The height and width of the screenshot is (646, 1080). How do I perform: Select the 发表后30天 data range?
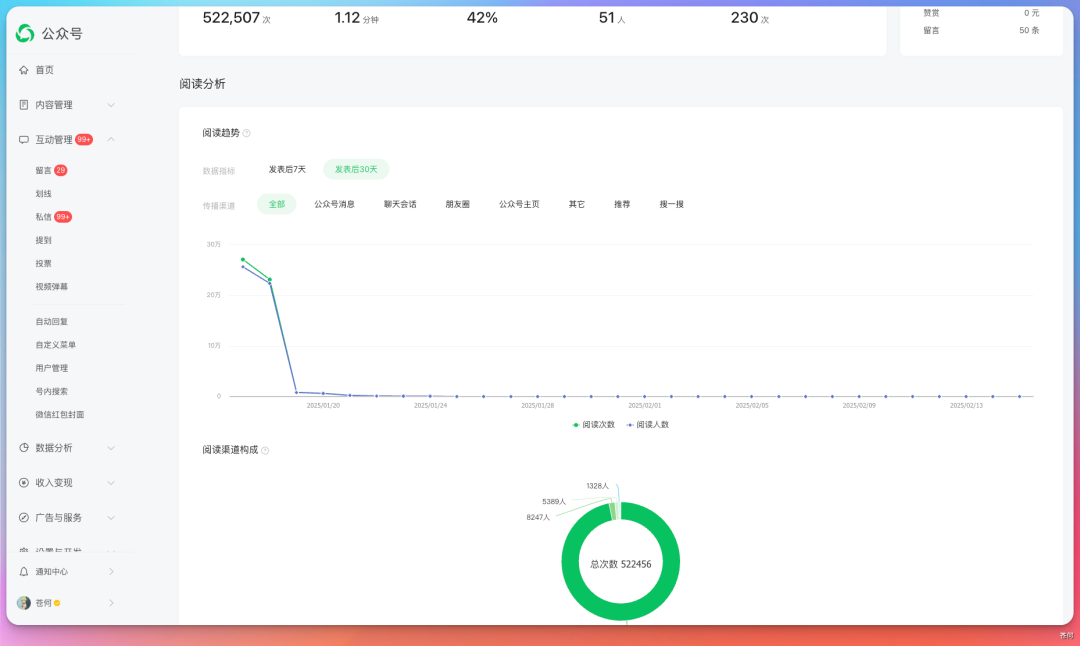coord(356,170)
